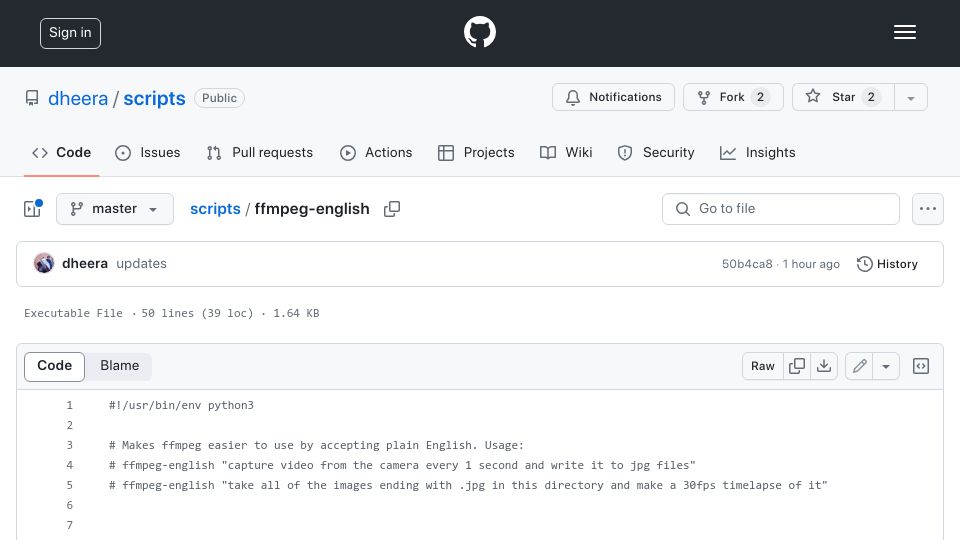The image size is (960, 540).
Task: Fork the repository
Action: pyautogui.click(x=733, y=97)
